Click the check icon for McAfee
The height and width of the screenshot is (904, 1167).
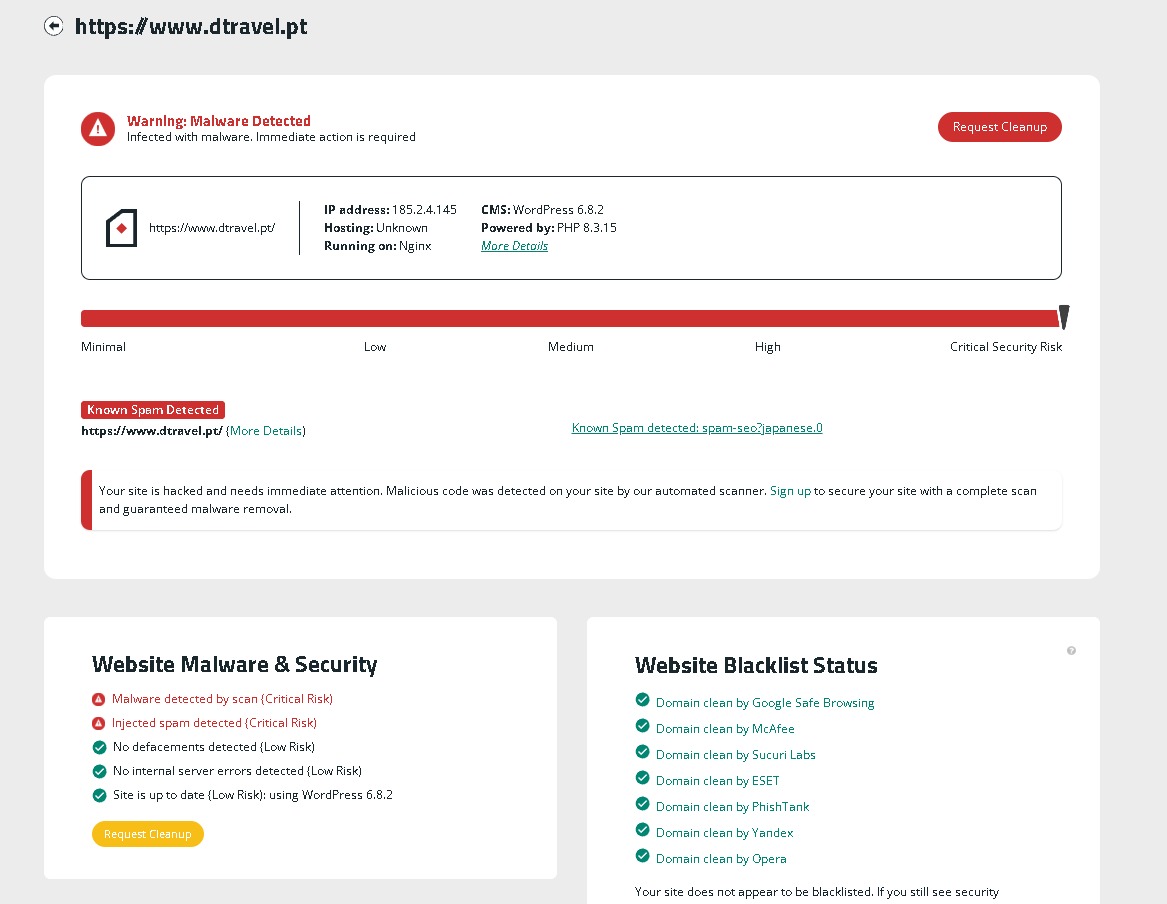click(x=642, y=725)
